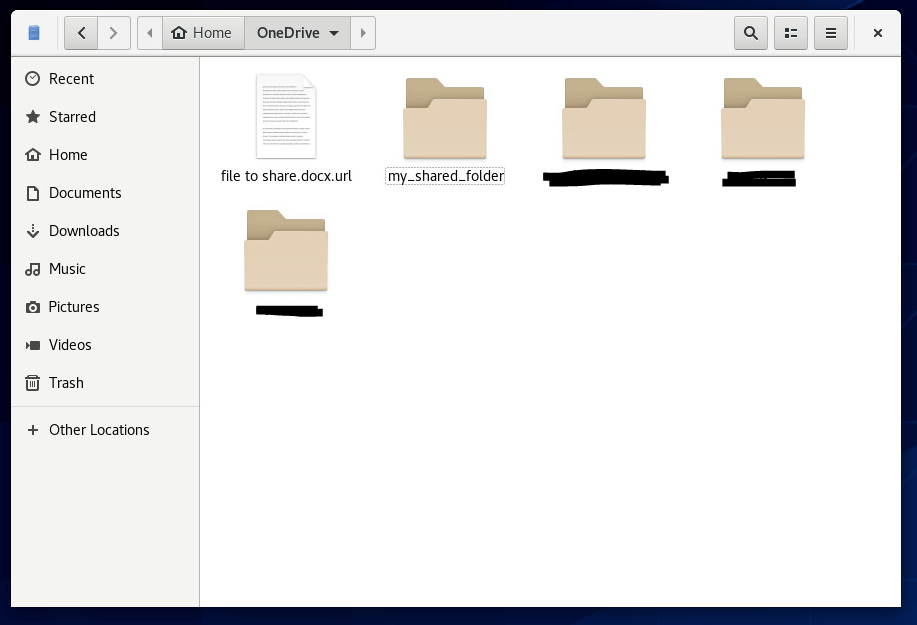Open Documents from the sidebar
Viewport: 917px width, 625px height.
85,193
